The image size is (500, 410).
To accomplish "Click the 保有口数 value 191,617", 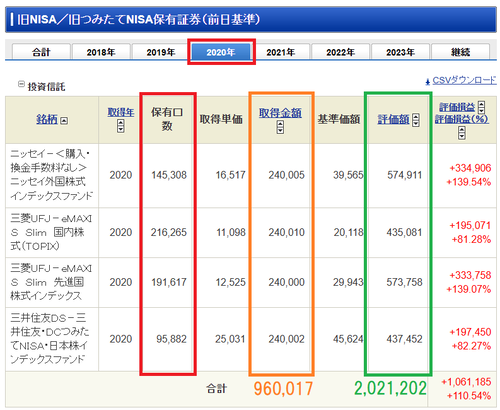I will click(169, 282).
